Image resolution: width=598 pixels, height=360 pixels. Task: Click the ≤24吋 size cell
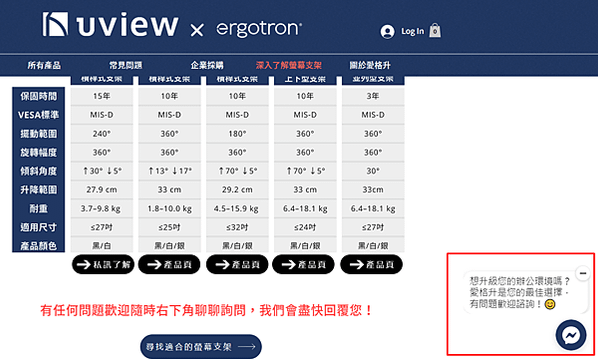pyautogui.click(x=305, y=227)
